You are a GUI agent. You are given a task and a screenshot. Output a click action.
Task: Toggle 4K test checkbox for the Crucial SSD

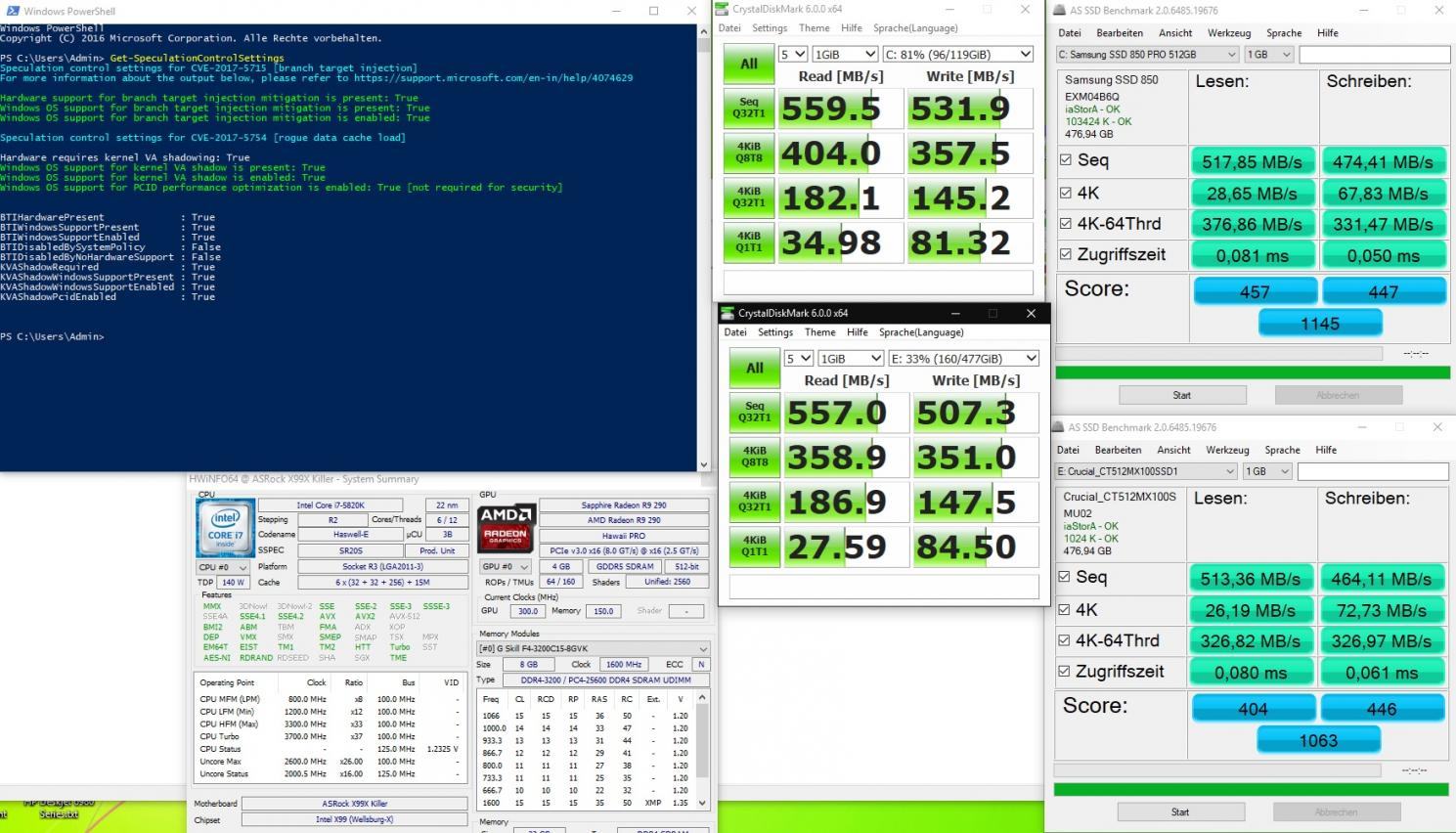tap(1064, 609)
